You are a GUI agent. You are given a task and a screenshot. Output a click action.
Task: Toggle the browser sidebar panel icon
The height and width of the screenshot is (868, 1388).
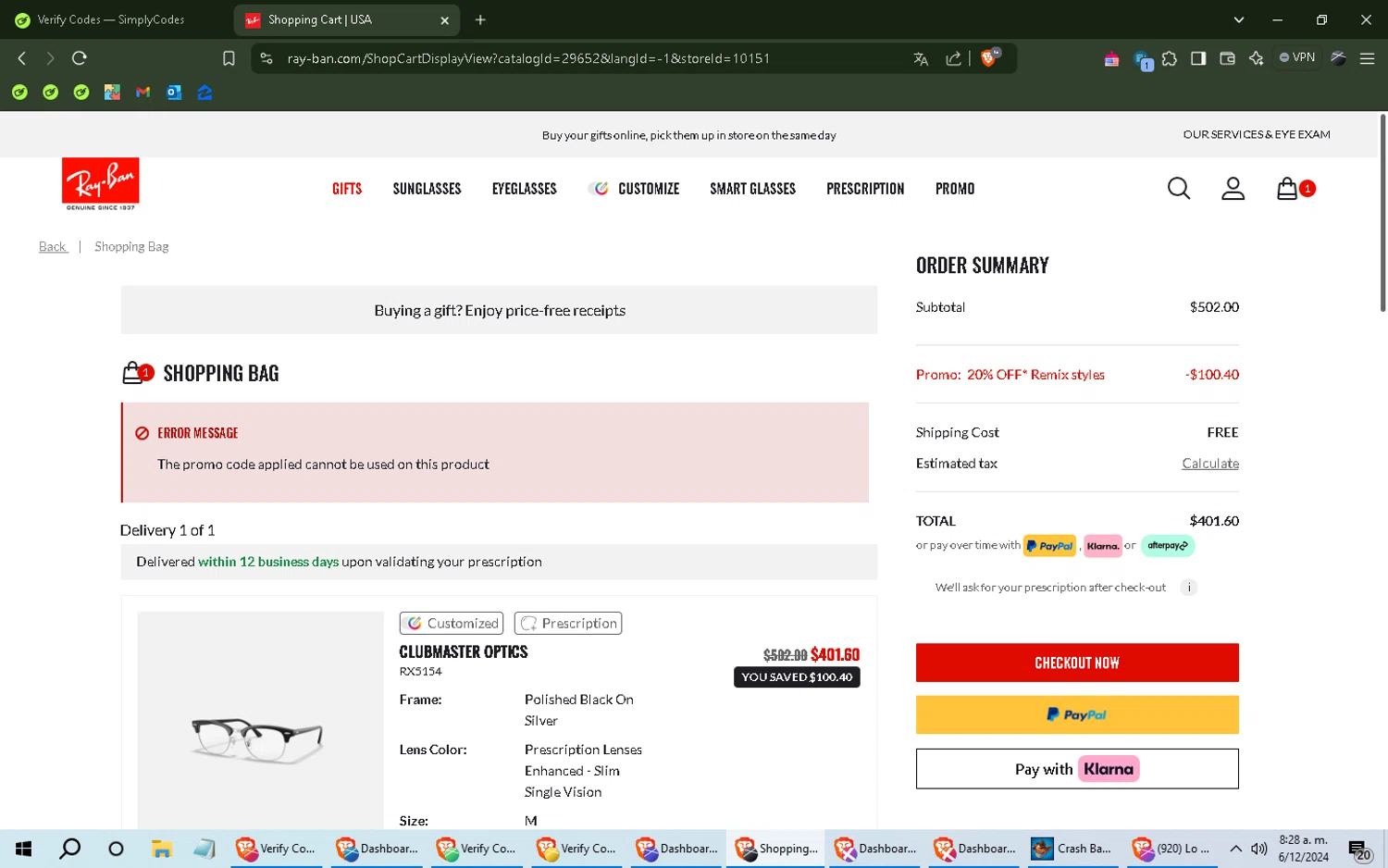(1198, 58)
